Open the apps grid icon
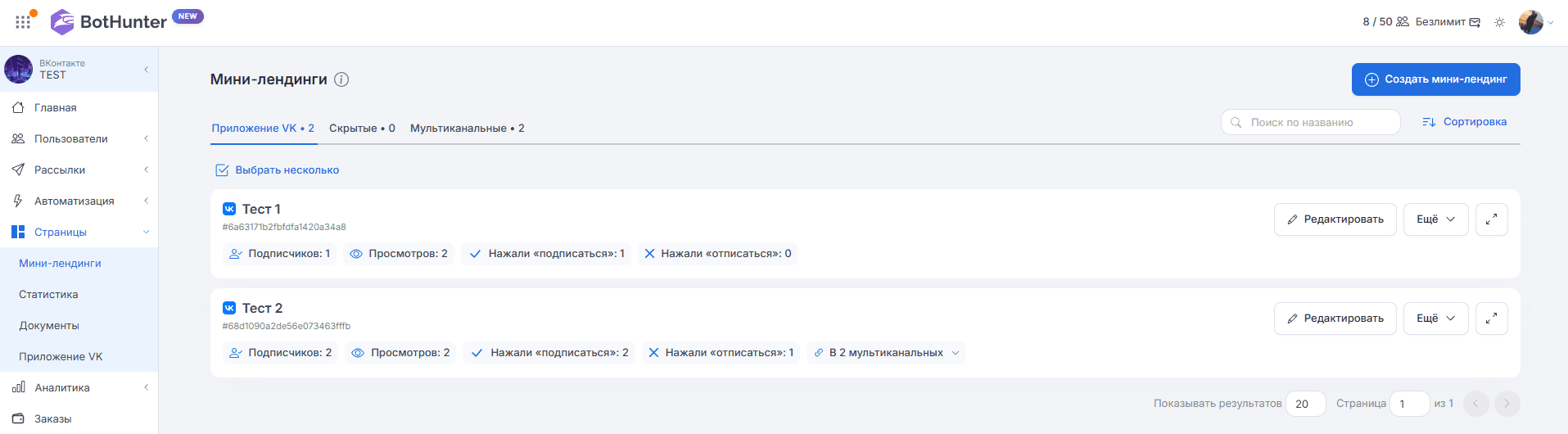1568x434 pixels. 23,22
